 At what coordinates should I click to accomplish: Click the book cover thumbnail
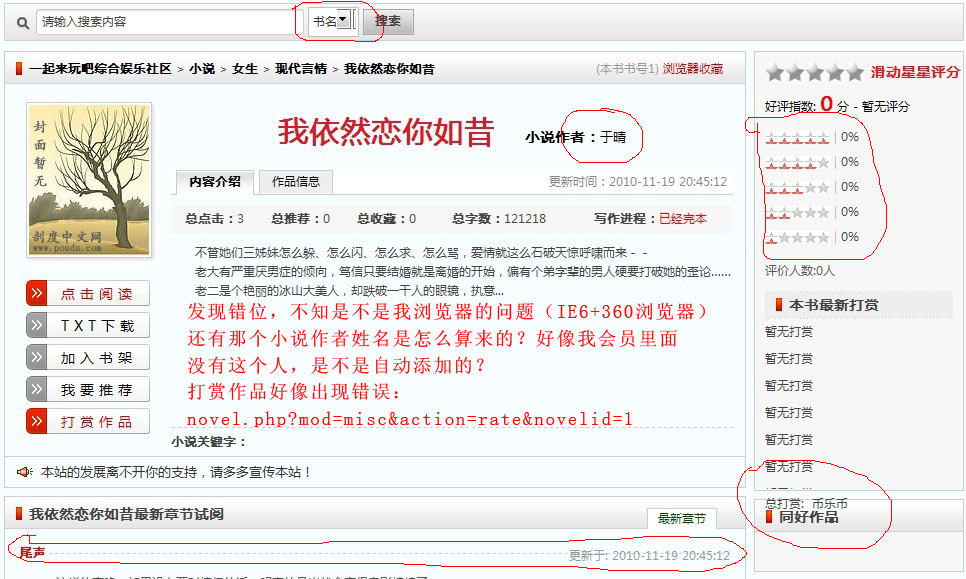click(x=89, y=180)
